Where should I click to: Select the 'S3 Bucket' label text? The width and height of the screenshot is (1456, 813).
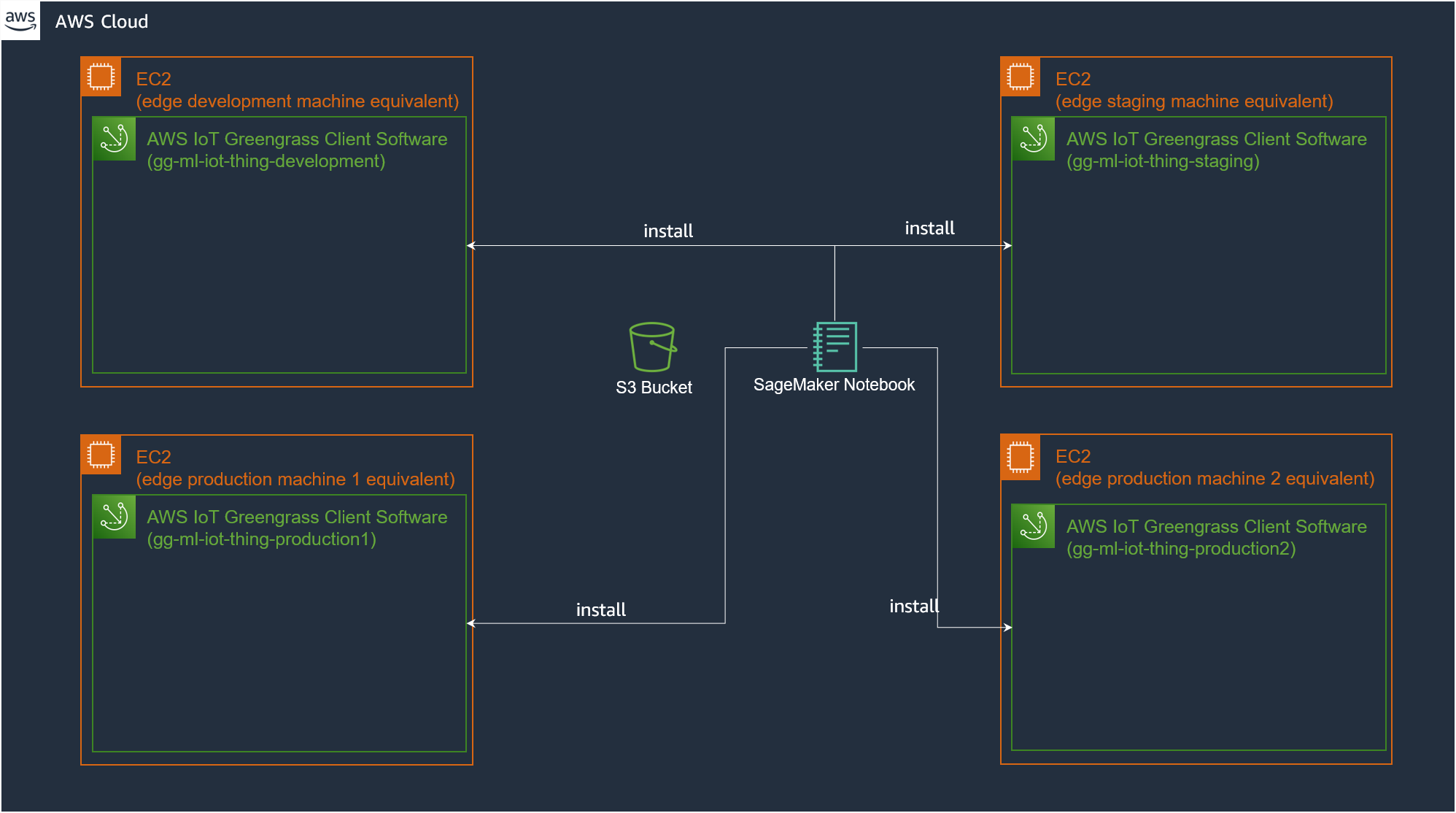tap(654, 388)
